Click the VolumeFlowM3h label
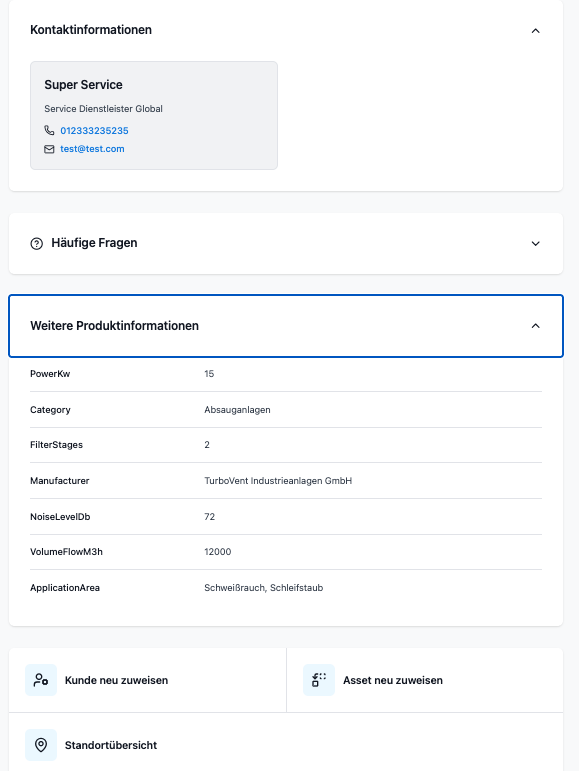The height and width of the screenshot is (771, 579). (66, 552)
